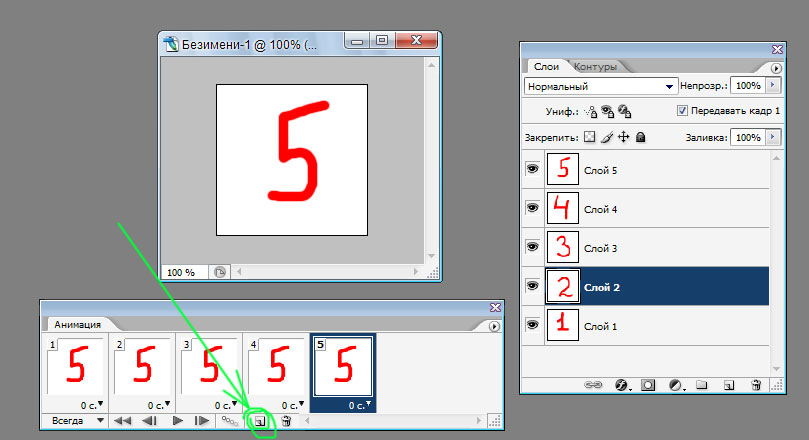
Task: Open the Всегда looping options dropdown
Action: click(x=78, y=421)
